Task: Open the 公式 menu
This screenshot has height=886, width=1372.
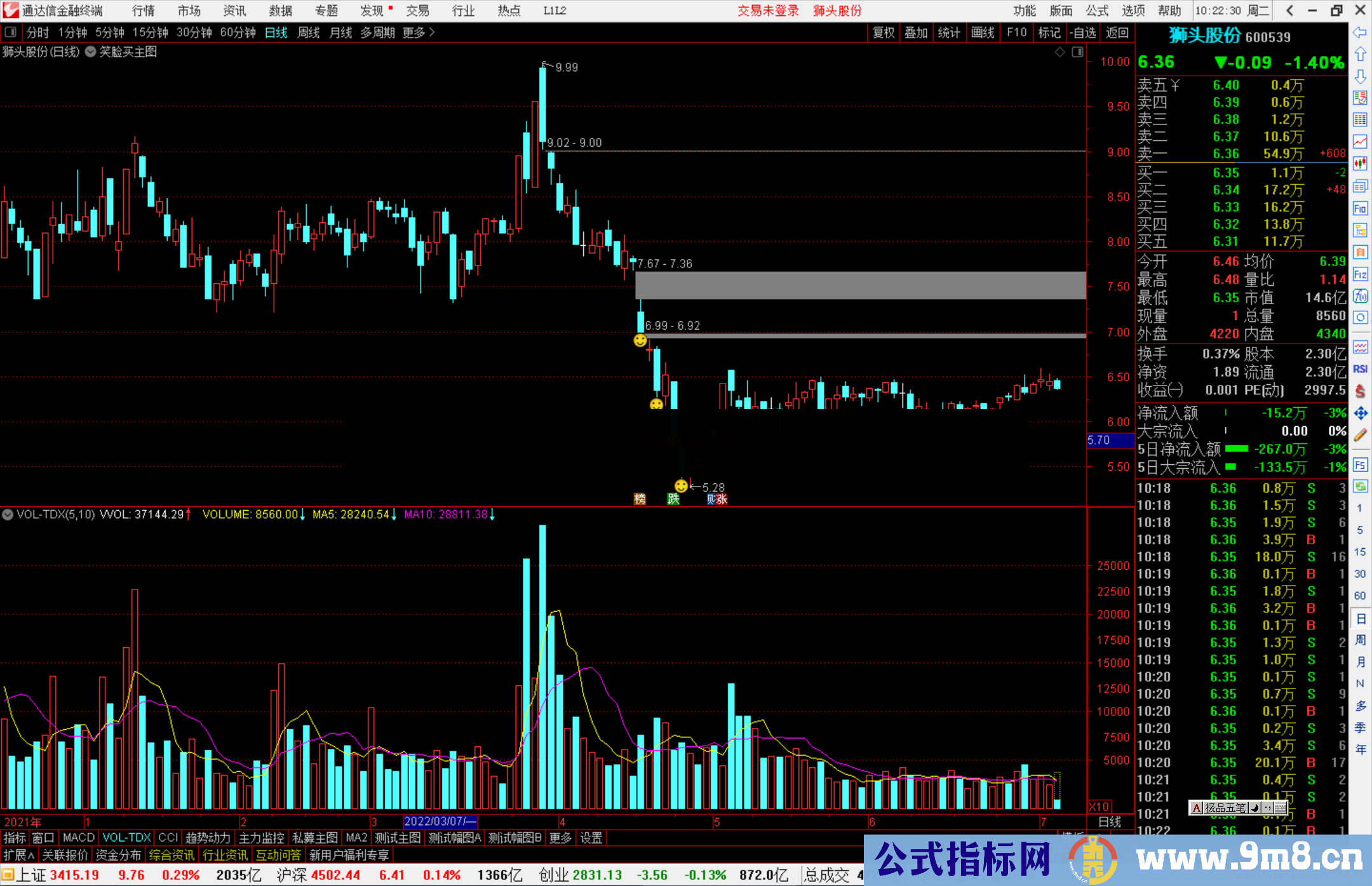Action: tap(1097, 11)
